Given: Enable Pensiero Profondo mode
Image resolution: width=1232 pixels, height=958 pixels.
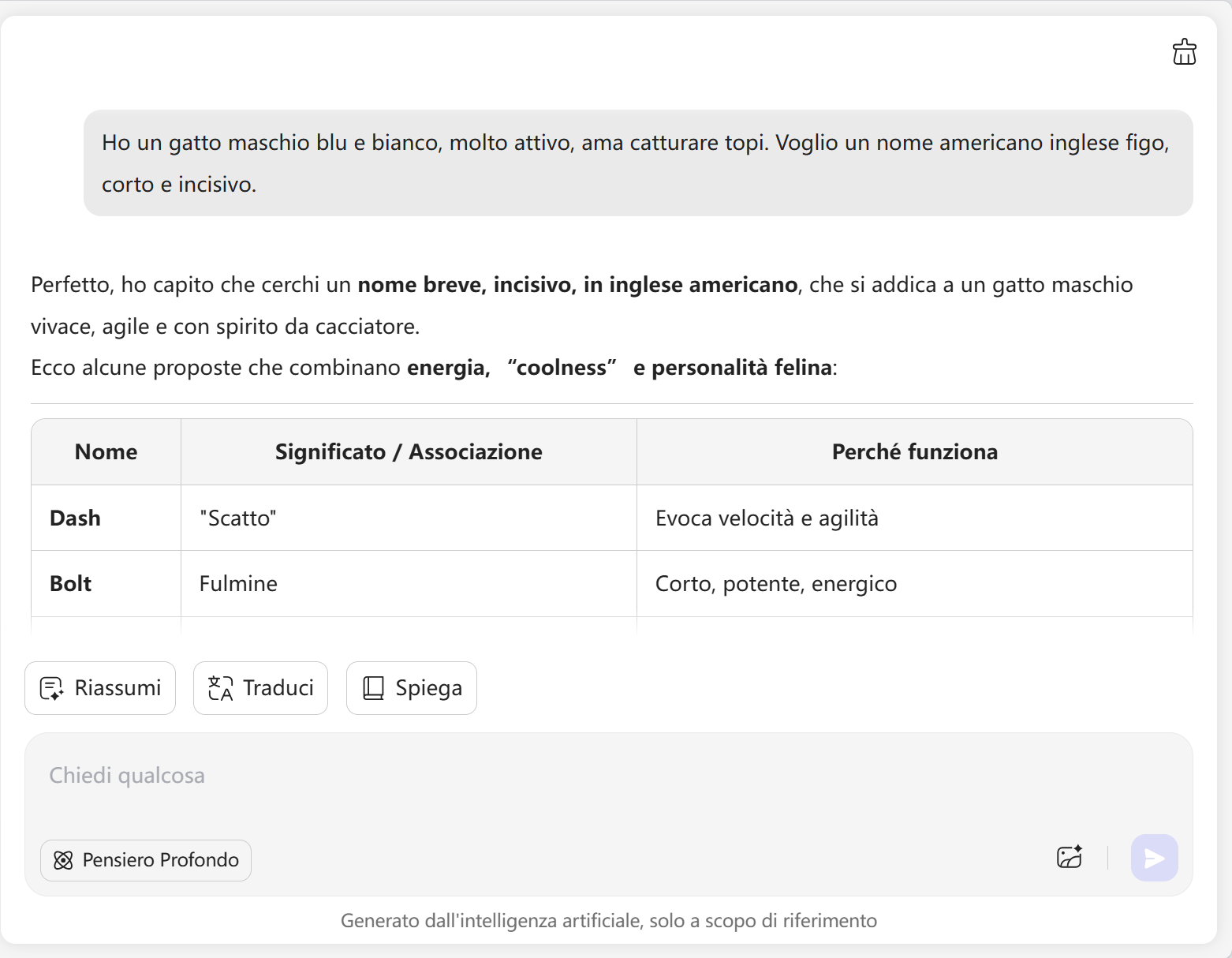Looking at the screenshot, I should click(x=146, y=860).
